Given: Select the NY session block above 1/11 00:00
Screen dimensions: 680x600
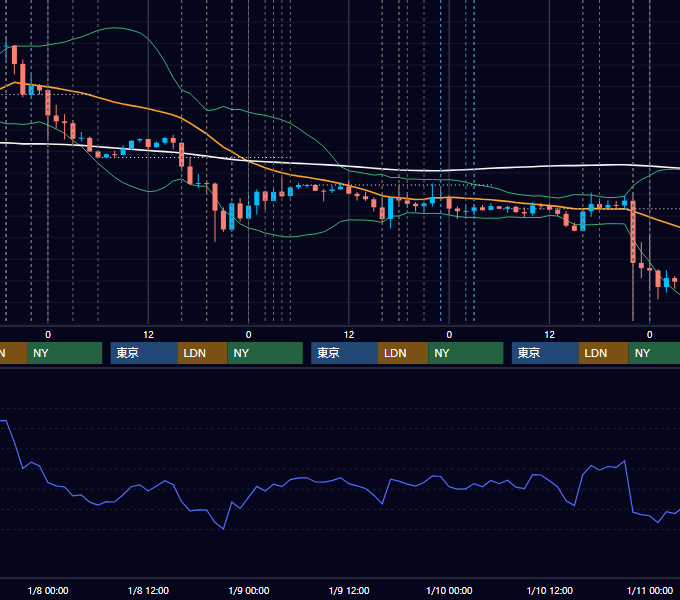Looking at the screenshot, I should point(654,353).
